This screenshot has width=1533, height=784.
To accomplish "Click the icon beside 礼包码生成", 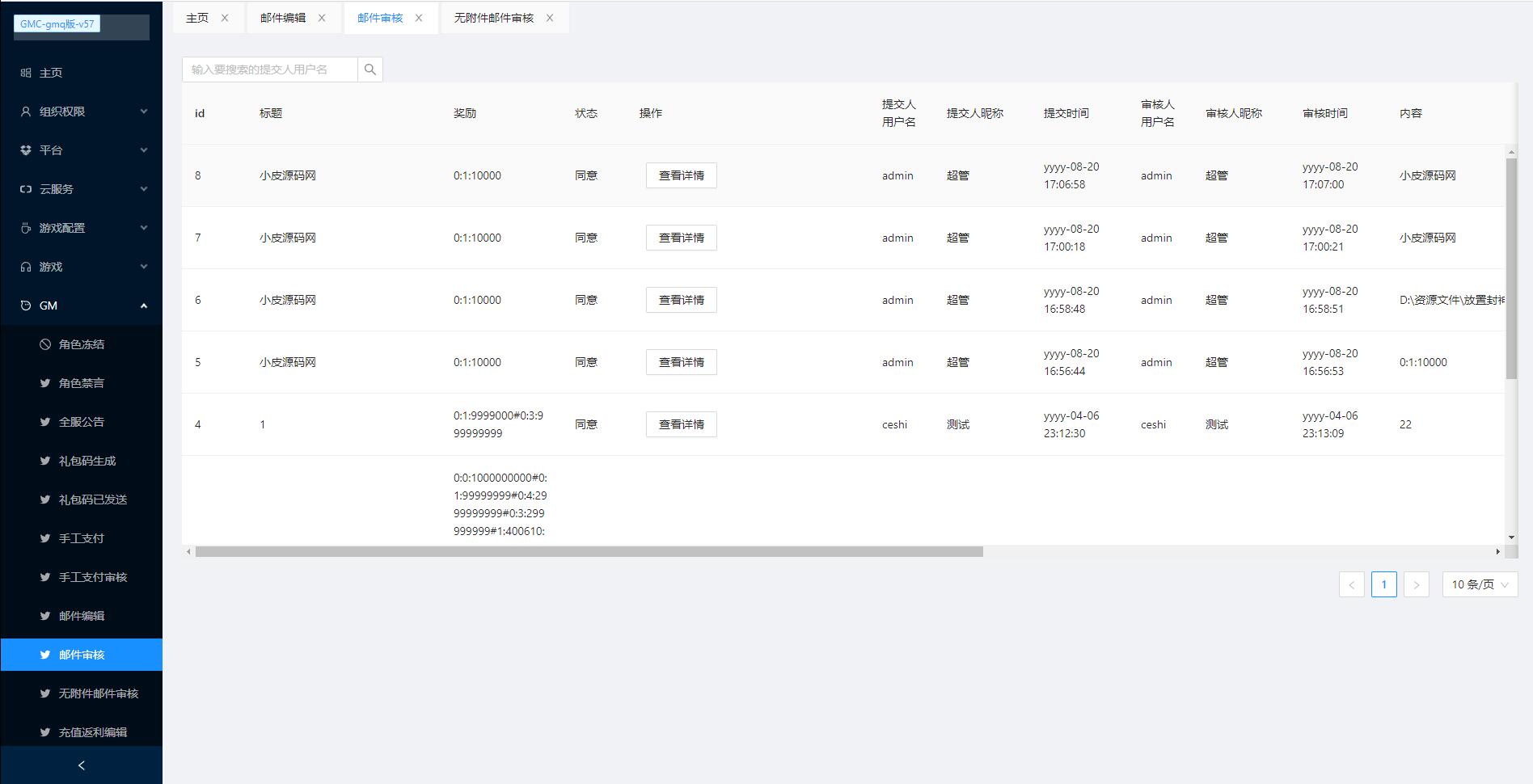I will click(45, 460).
